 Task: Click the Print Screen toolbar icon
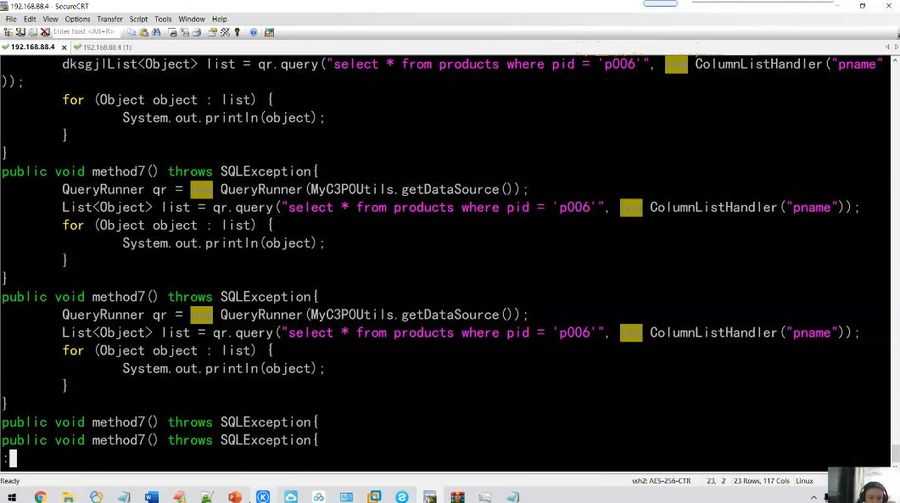click(173, 33)
